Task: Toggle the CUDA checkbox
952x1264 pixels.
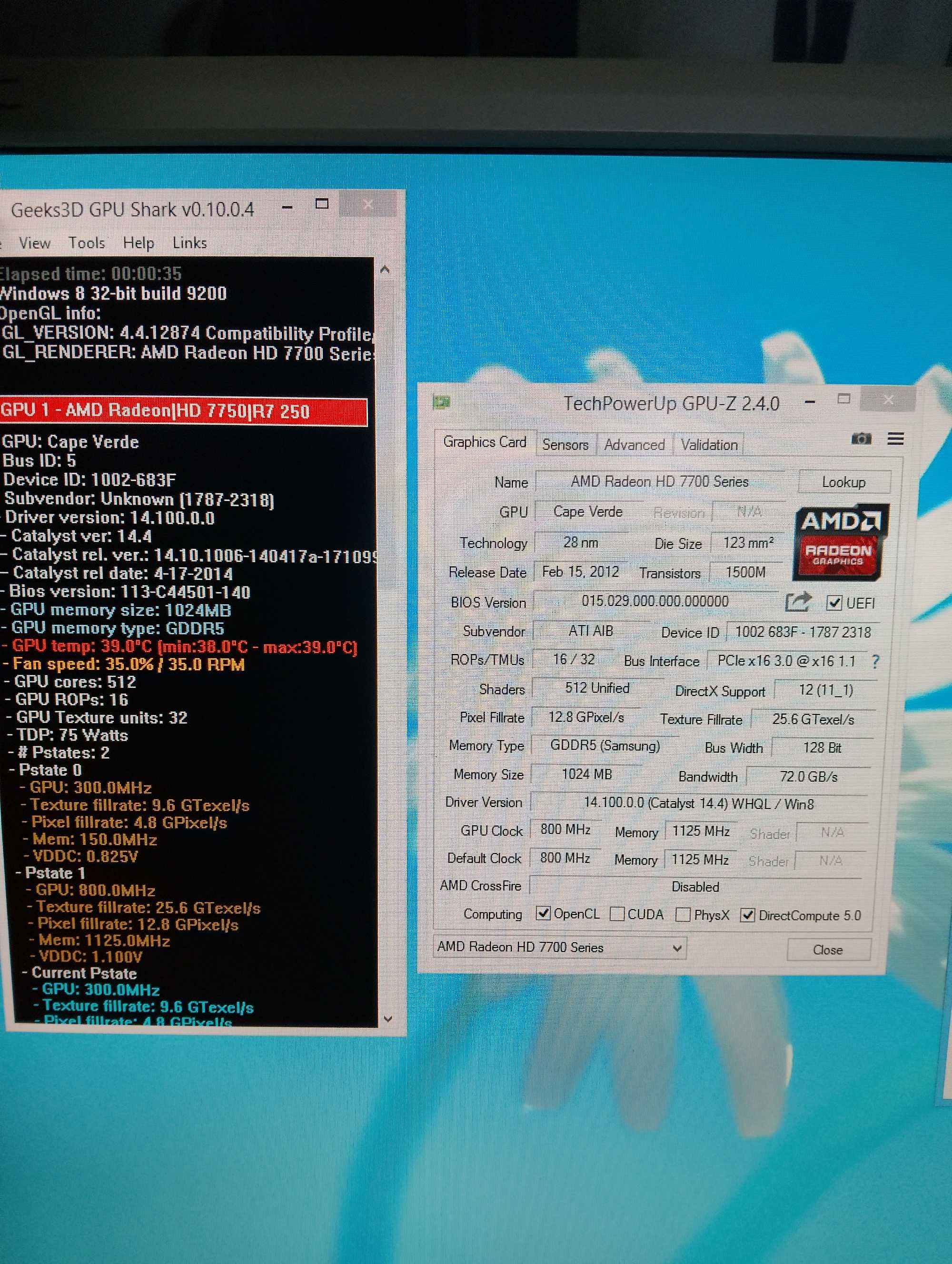Action: tap(616, 914)
